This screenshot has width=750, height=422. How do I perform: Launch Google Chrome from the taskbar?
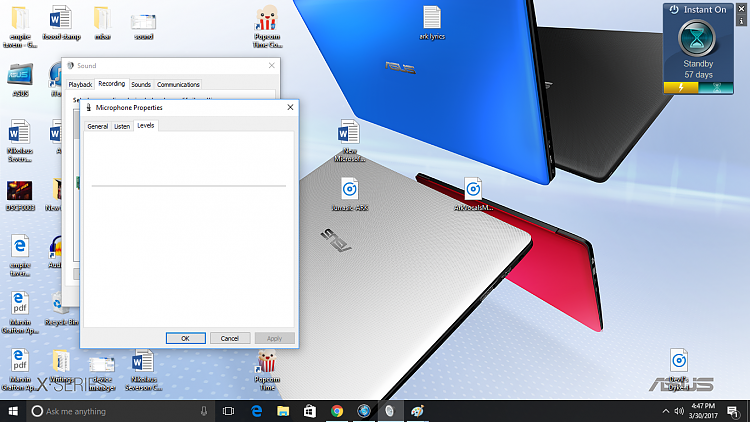tap(337, 411)
